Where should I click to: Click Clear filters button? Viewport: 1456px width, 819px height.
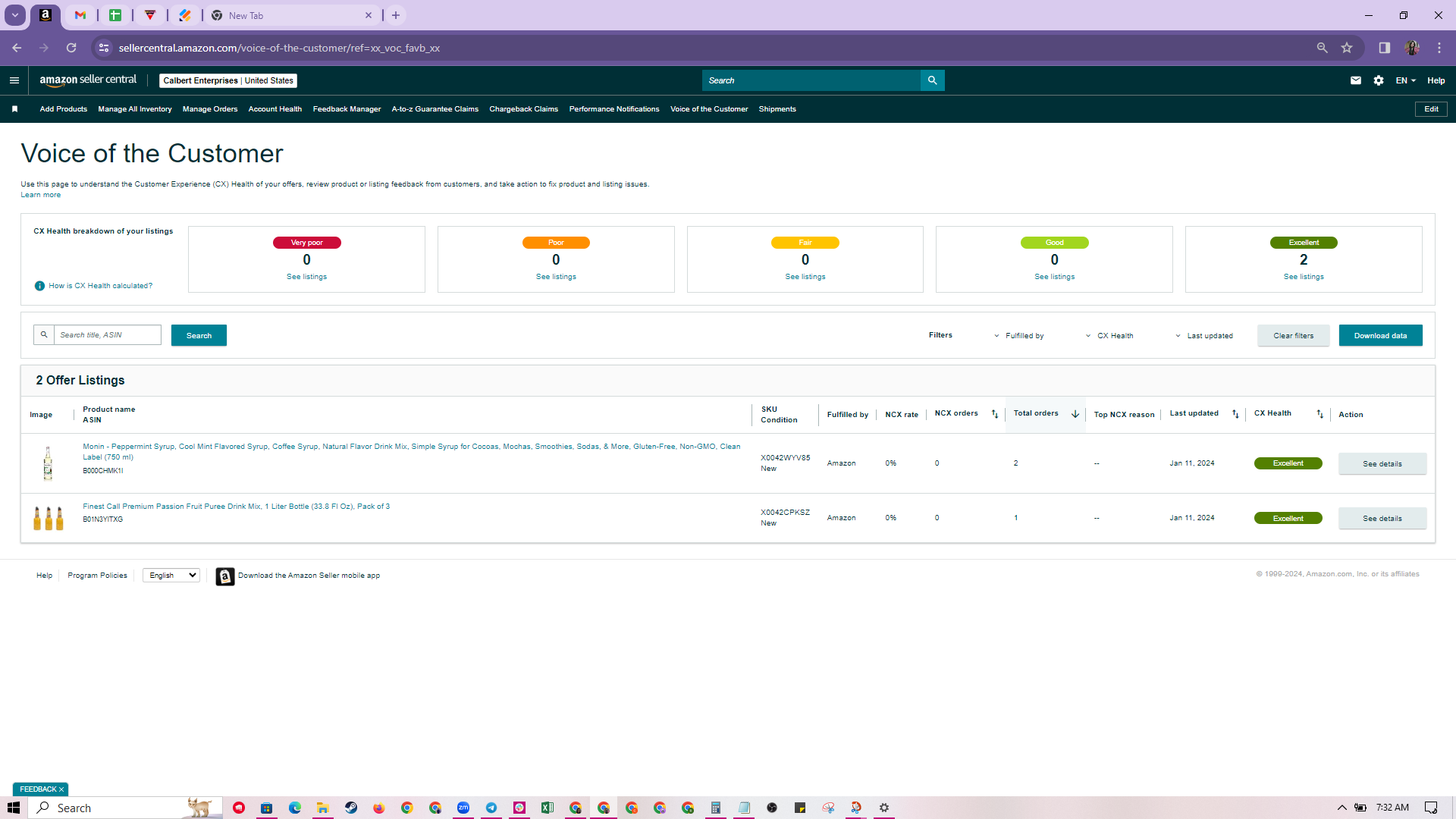click(x=1294, y=335)
